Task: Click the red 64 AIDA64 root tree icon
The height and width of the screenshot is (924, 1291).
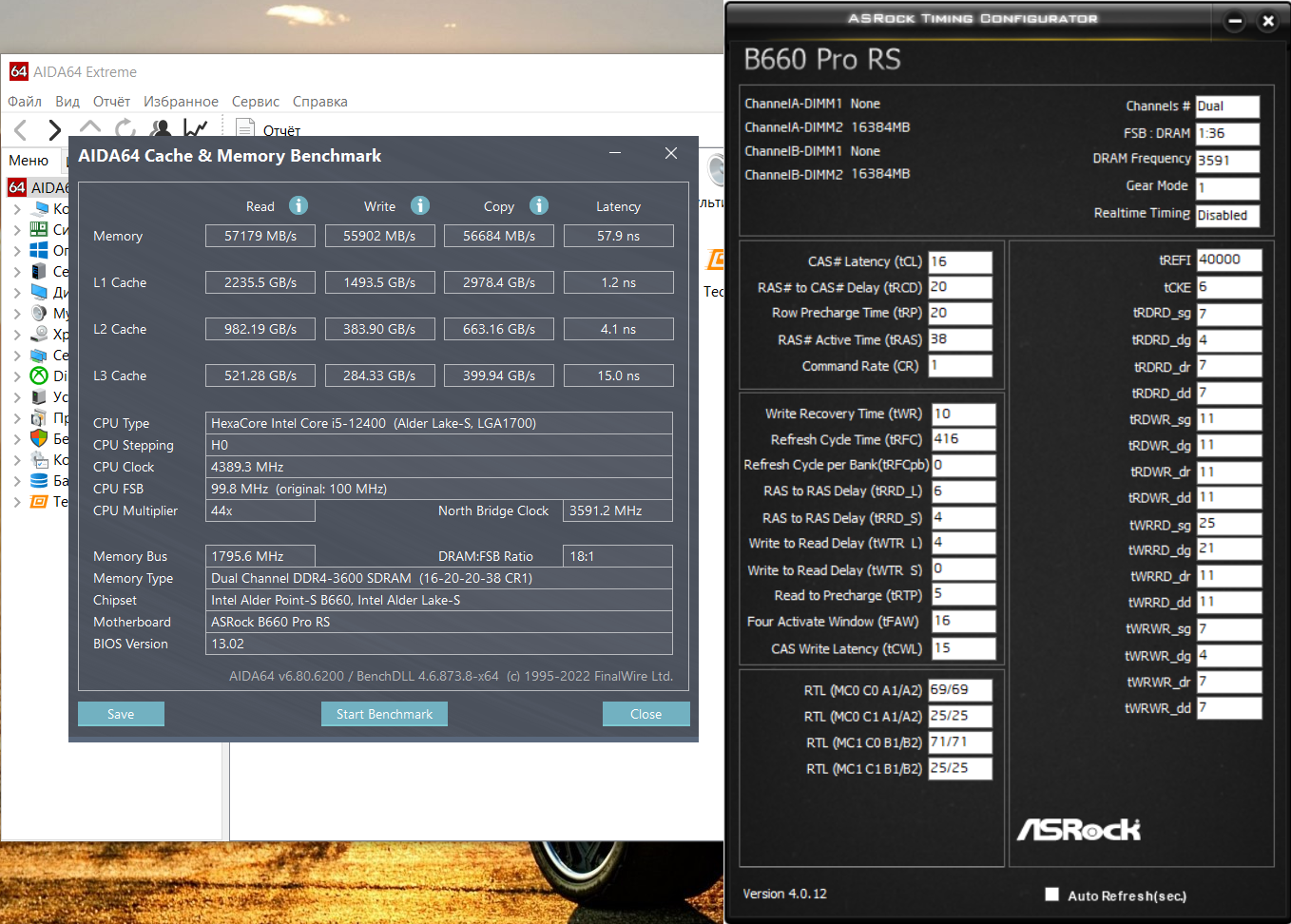Action: tap(17, 187)
